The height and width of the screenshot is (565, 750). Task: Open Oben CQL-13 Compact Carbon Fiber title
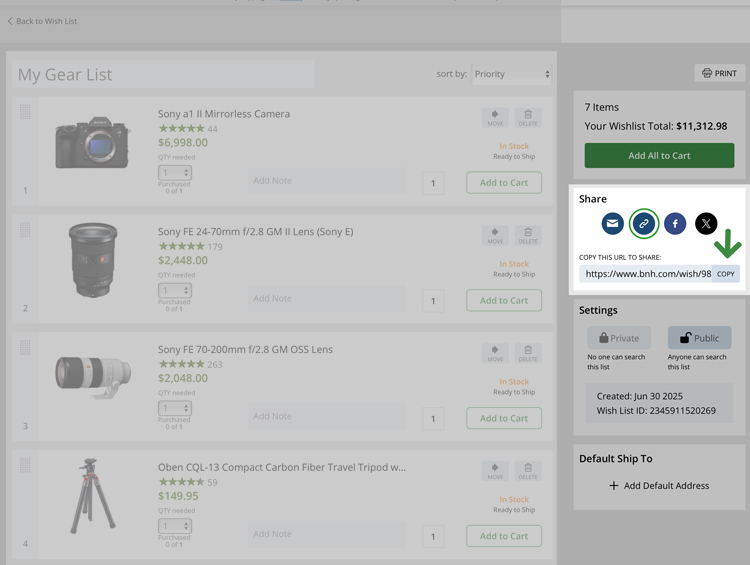coord(282,467)
